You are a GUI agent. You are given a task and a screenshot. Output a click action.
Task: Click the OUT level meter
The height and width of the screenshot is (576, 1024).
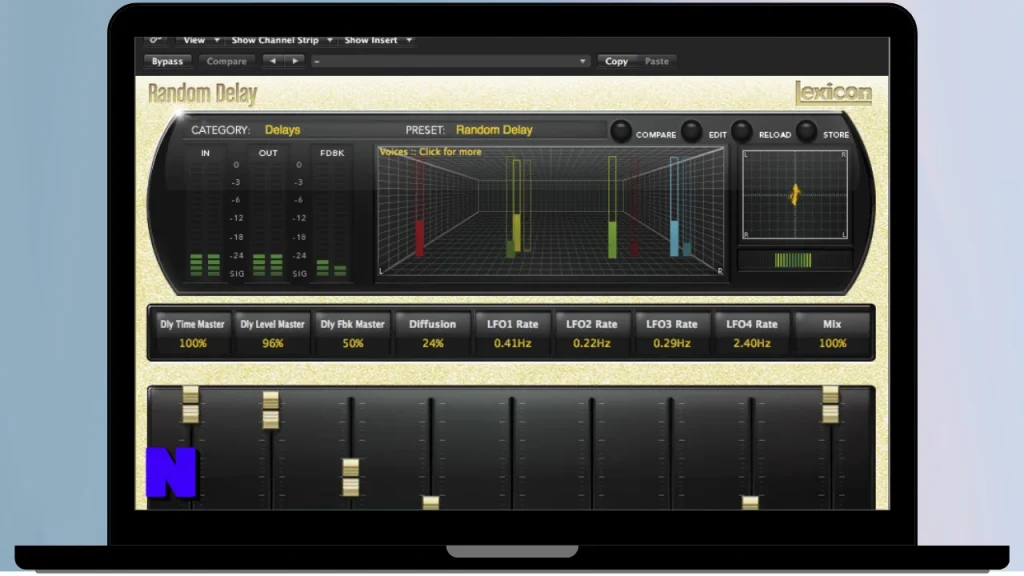268,220
